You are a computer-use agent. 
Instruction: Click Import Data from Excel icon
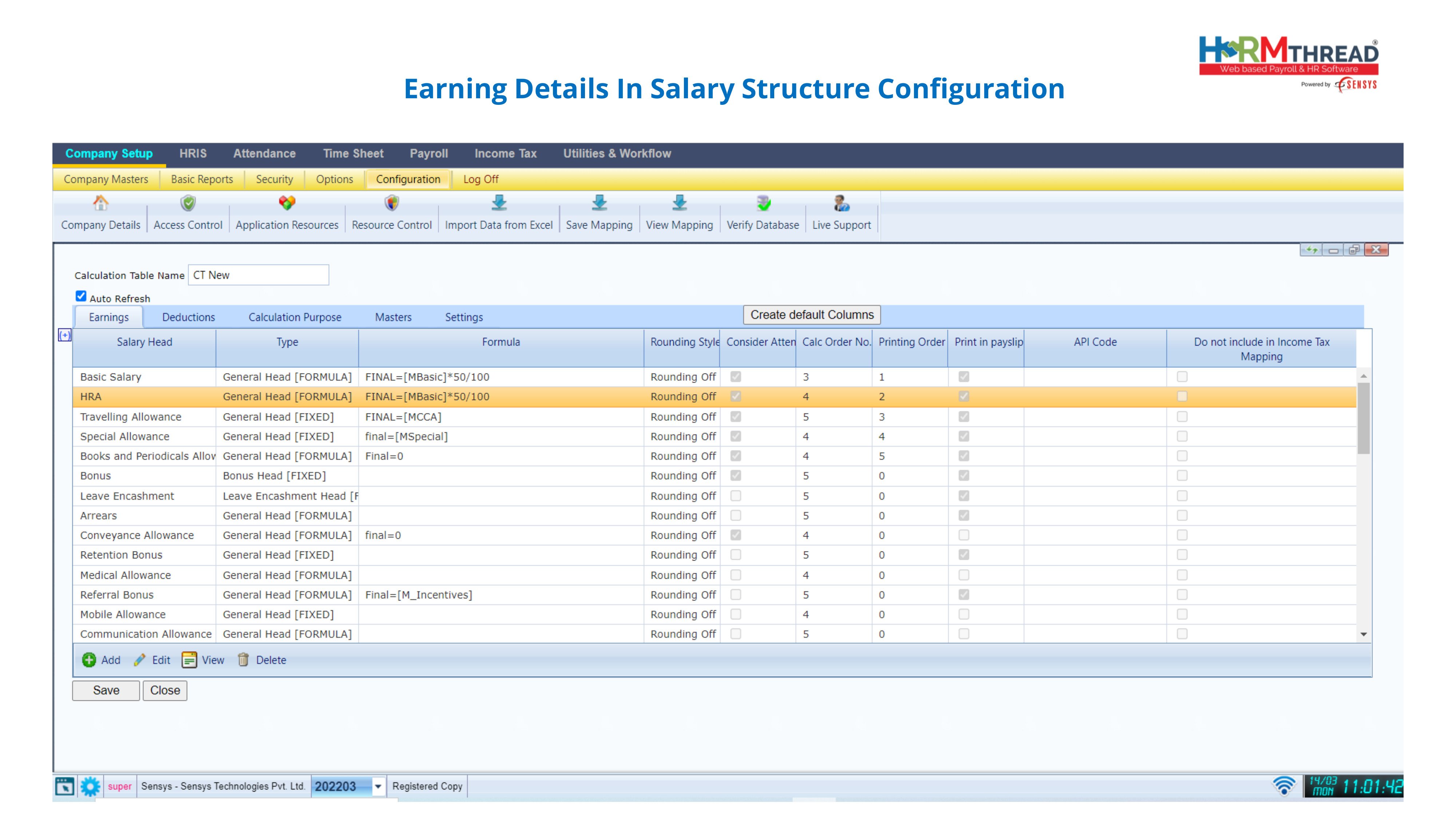tap(499, 203)
